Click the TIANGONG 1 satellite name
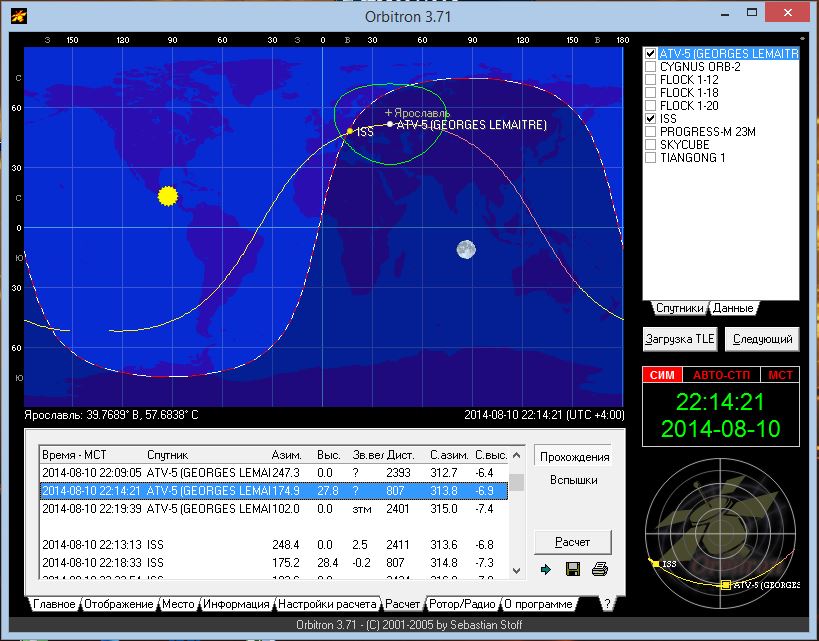The width and height of the screenshot is (819, 641). click(x=693, y=158)
